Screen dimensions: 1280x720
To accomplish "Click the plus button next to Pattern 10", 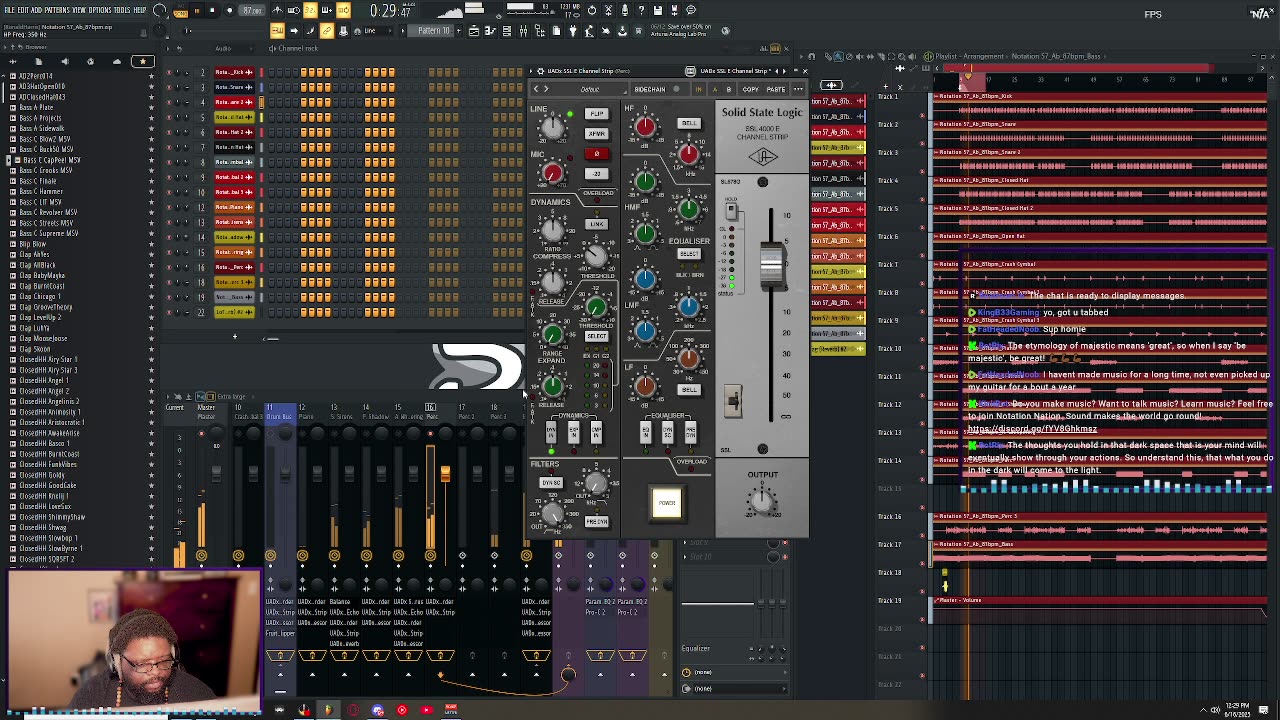I will coord(461,31).
